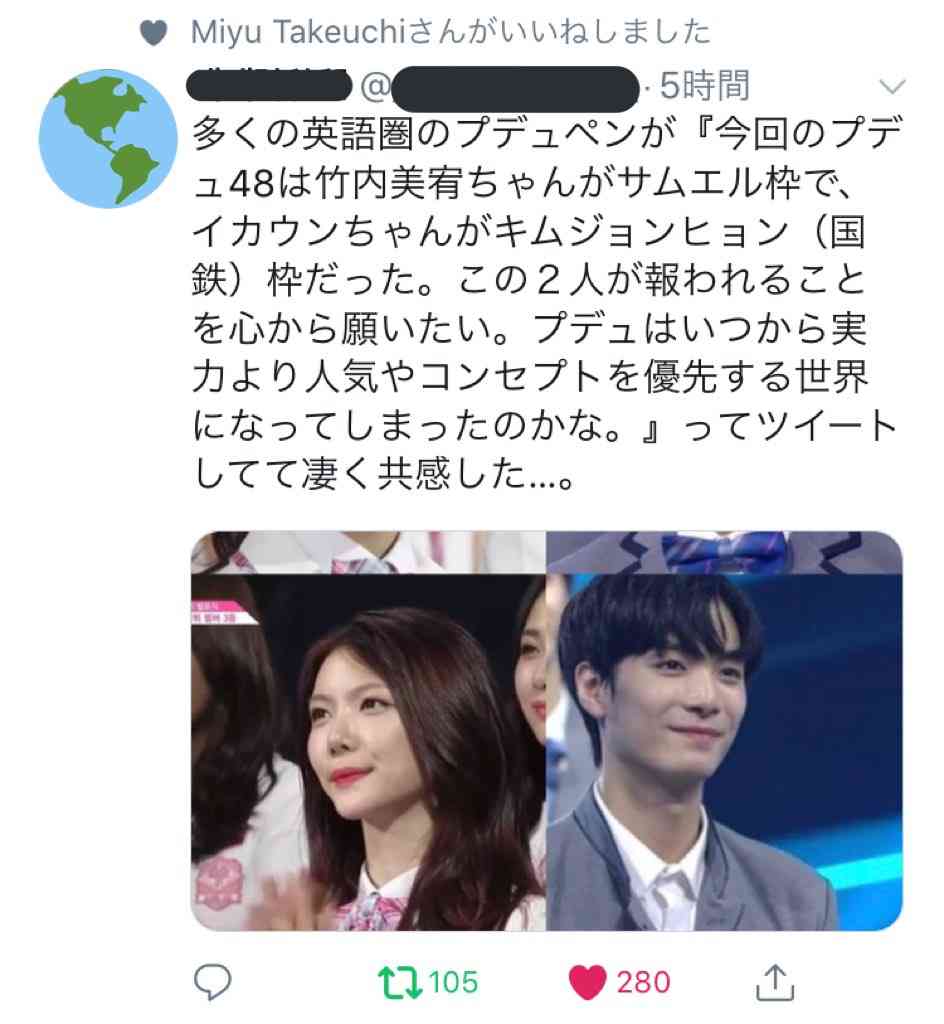Open the share upload icon
The image size is (944, 1024).
click(x=774, y=982)
